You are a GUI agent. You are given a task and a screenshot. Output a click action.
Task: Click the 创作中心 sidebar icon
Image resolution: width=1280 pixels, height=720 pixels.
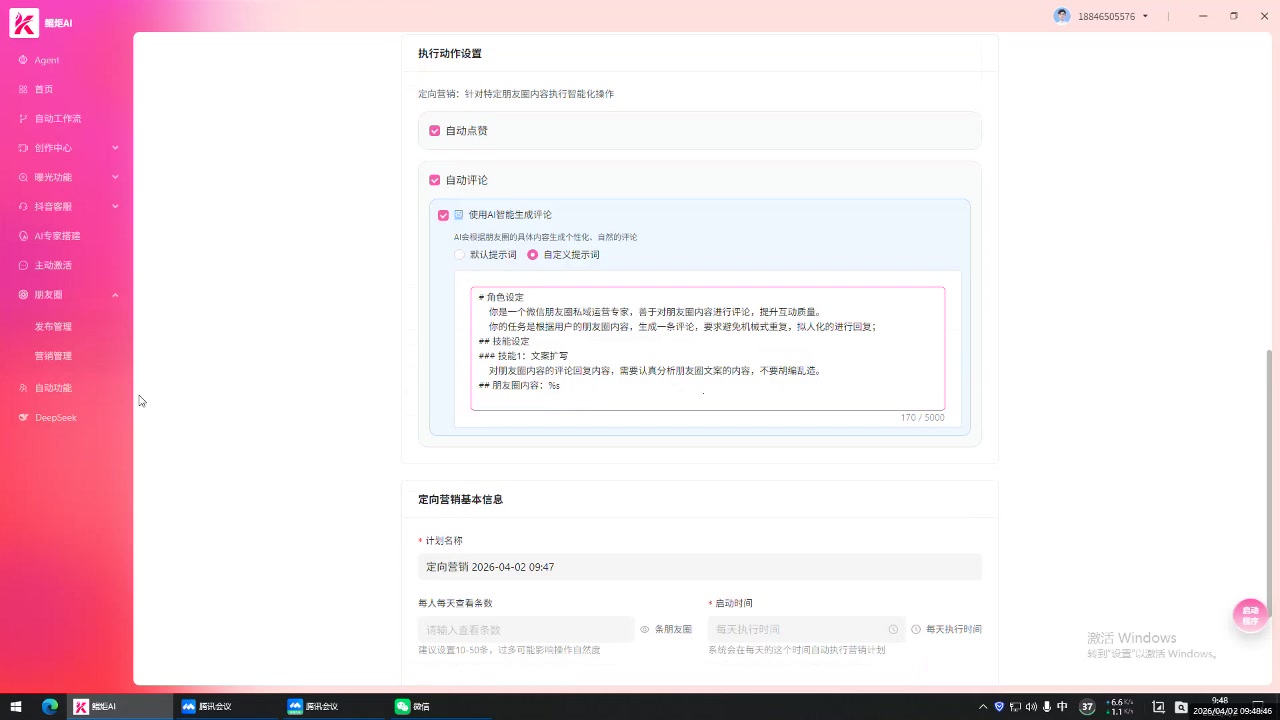[x=23, y=148]
